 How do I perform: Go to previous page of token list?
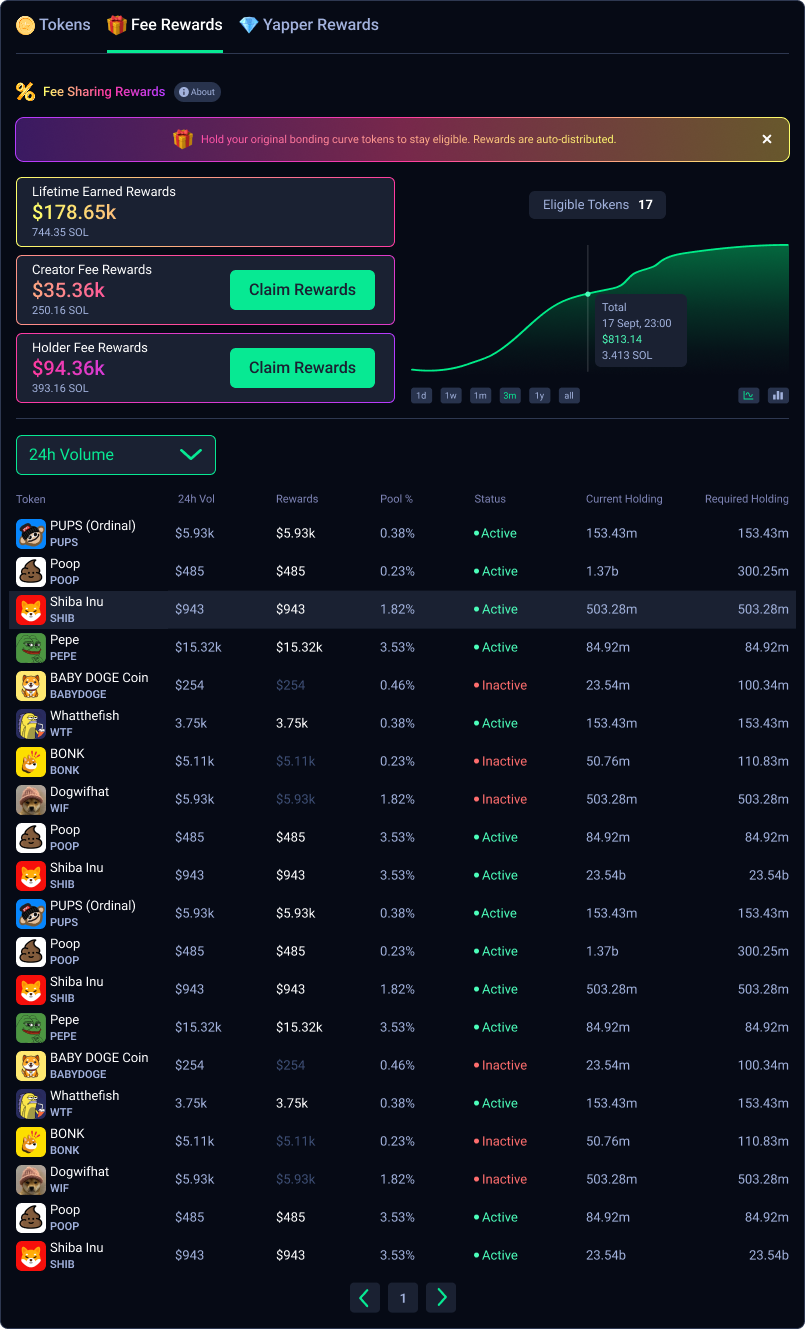[x=364, y=1298]
